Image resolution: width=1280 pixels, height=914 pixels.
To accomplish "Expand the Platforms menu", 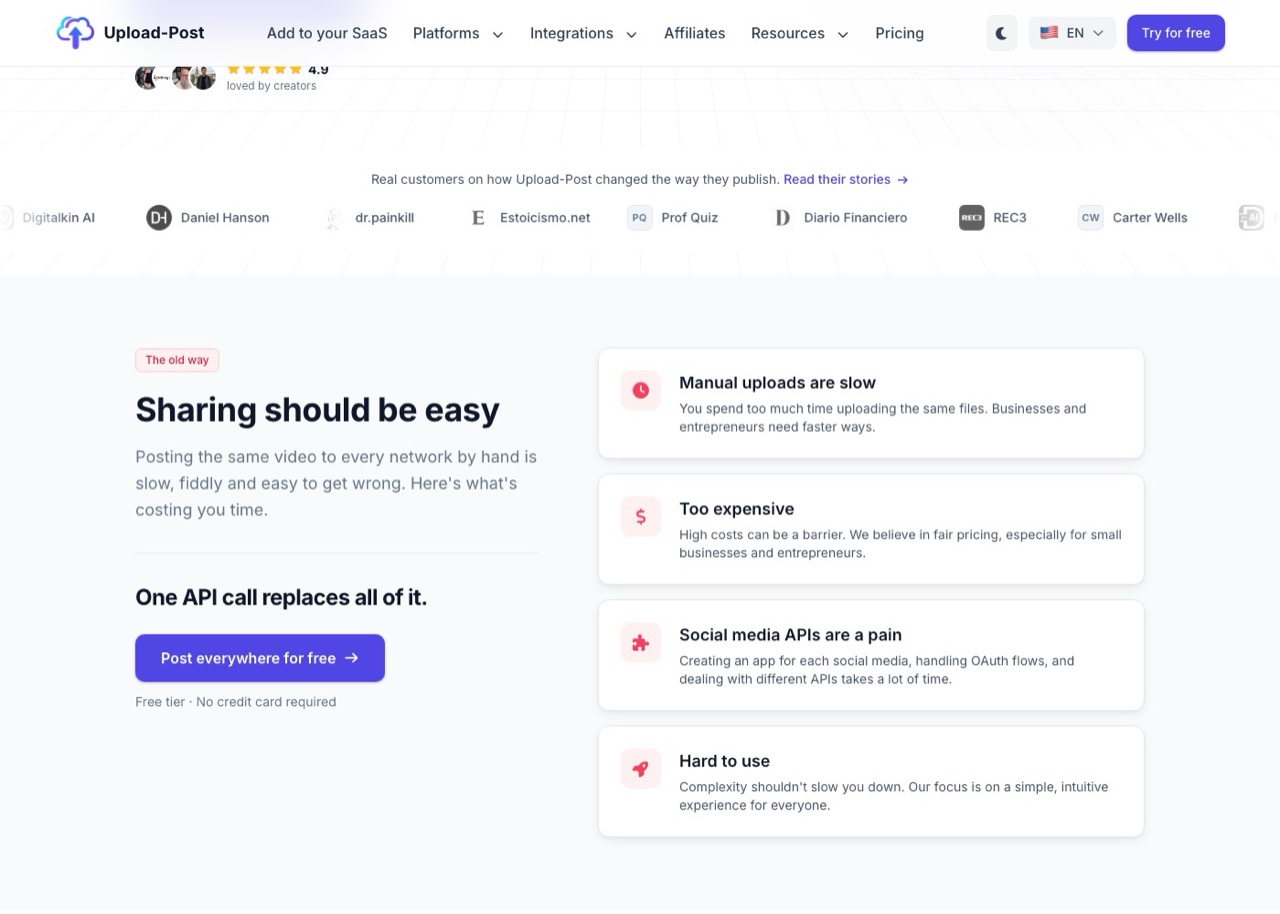I will [x=458, y=33].
